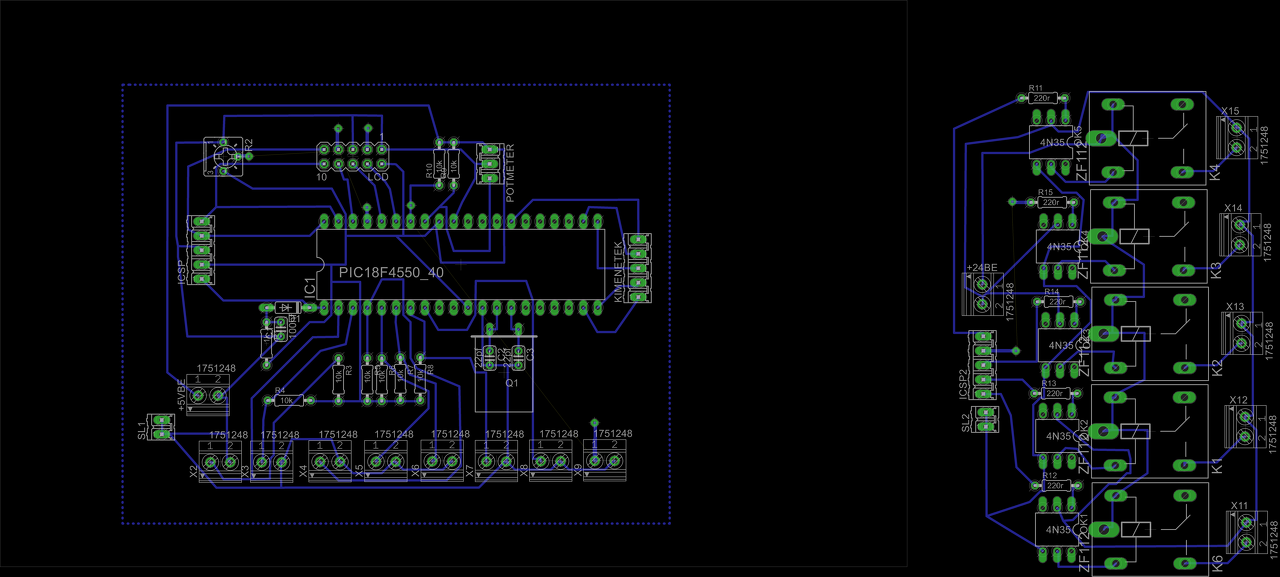The height and width of the screenshot is (577, 1280).
Task: Select the PIC18F4550_40 IC1 chip
Action: pos(460,263)
